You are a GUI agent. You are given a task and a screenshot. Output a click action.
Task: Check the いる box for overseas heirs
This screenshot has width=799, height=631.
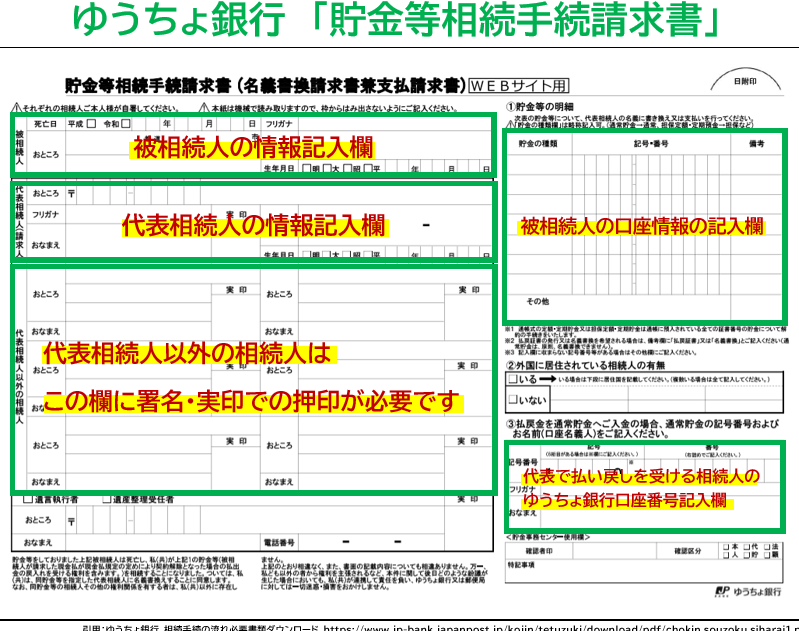(513, 380)
